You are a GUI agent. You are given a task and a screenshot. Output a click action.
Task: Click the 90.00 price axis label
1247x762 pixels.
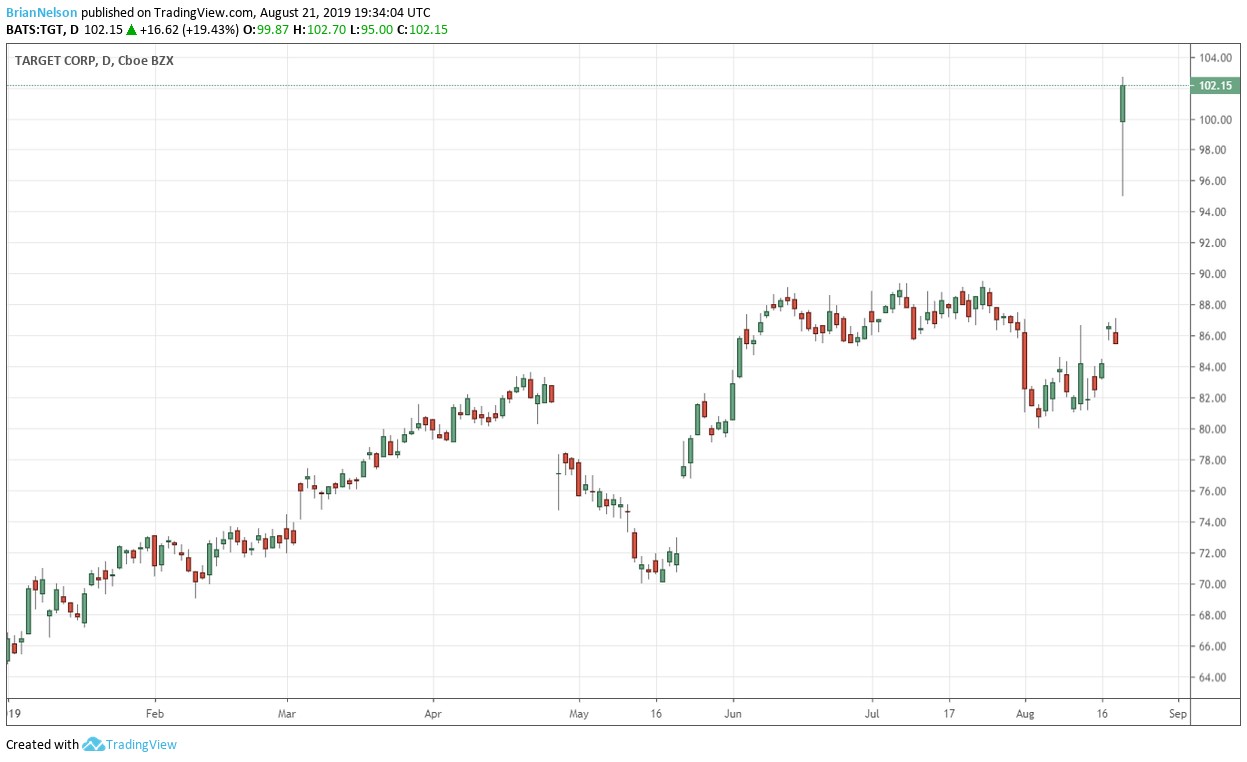[x=1215, y=274]
